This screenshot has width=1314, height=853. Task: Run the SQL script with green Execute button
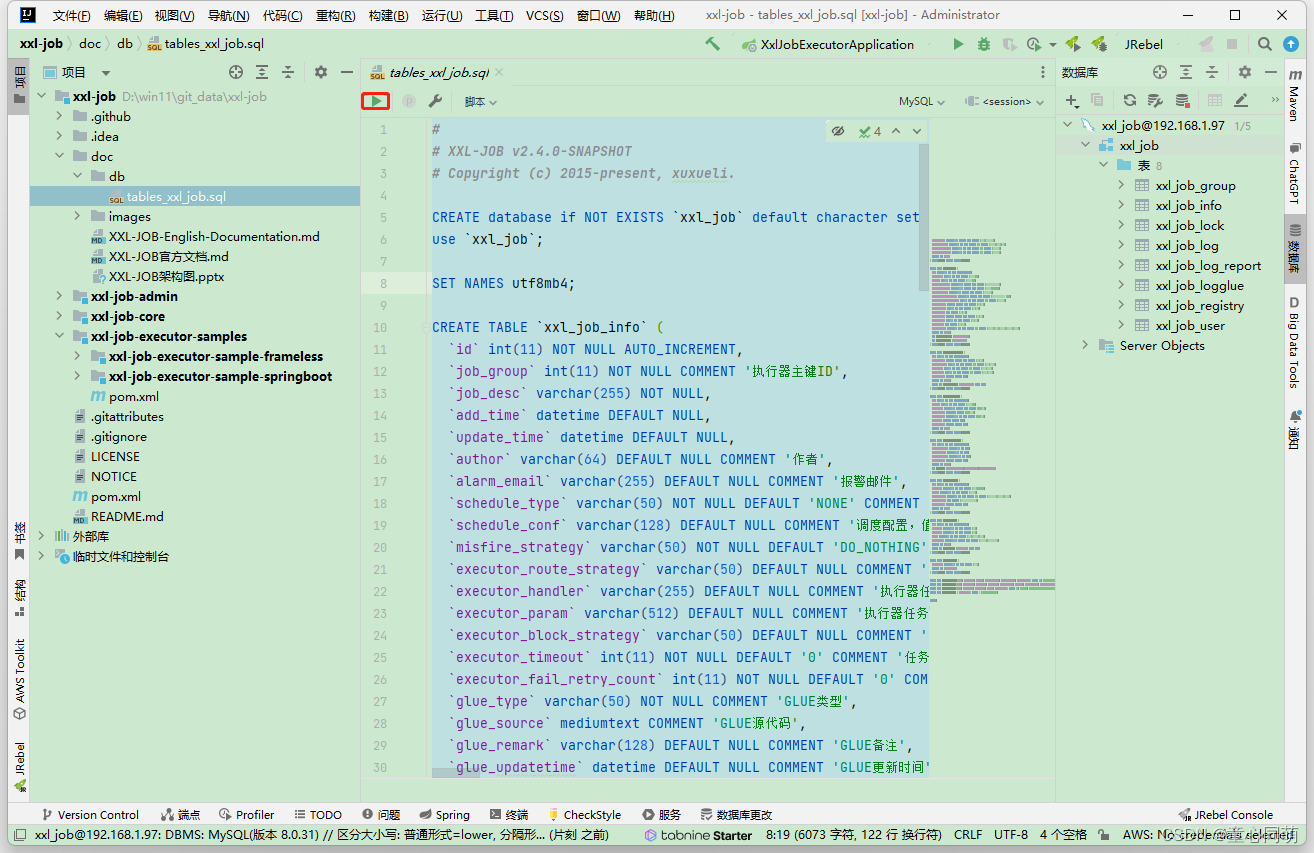coord(375,101)
